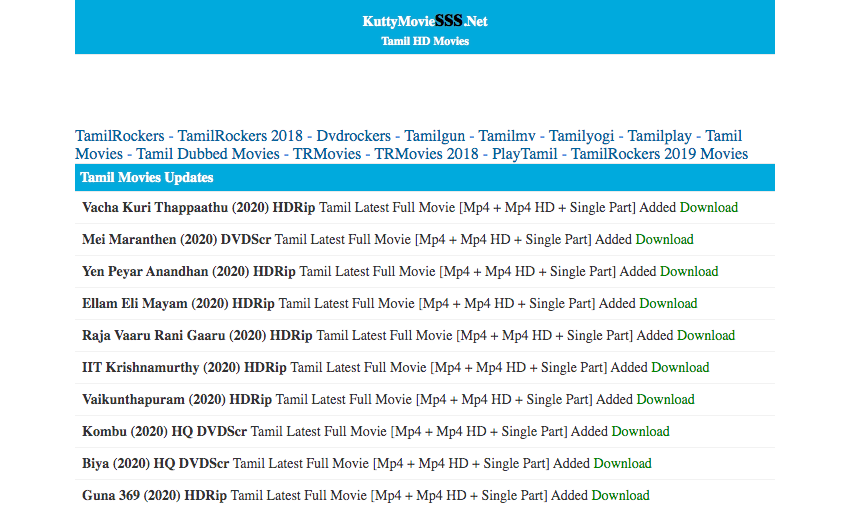The image size is (847, 508).
Task: Open the Tamil Dubbed Movies link
Action: pyautogui.click(x=208, y=154)
